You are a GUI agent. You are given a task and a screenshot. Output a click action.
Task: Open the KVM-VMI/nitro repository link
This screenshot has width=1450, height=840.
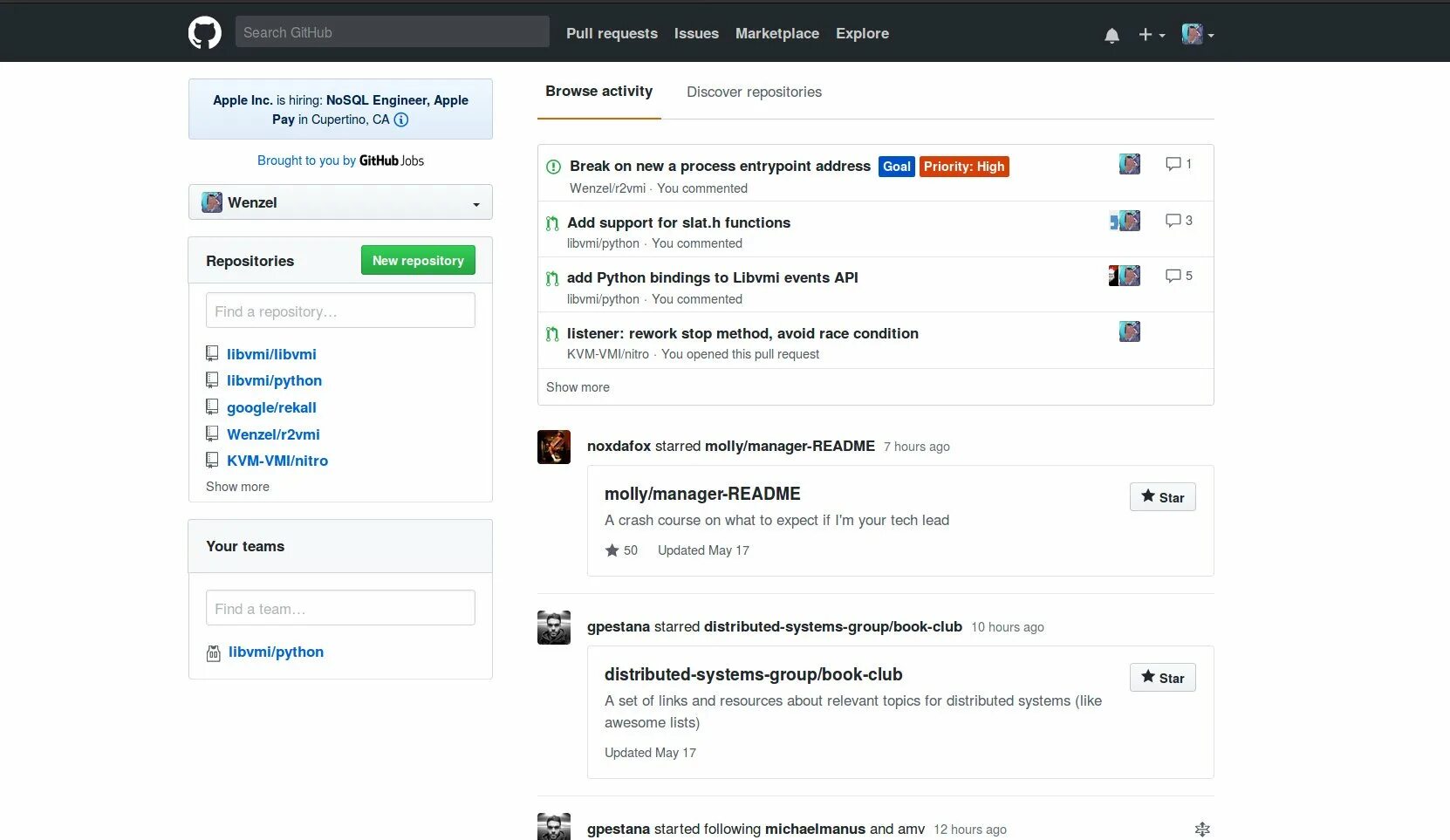(x=277, y=461)
